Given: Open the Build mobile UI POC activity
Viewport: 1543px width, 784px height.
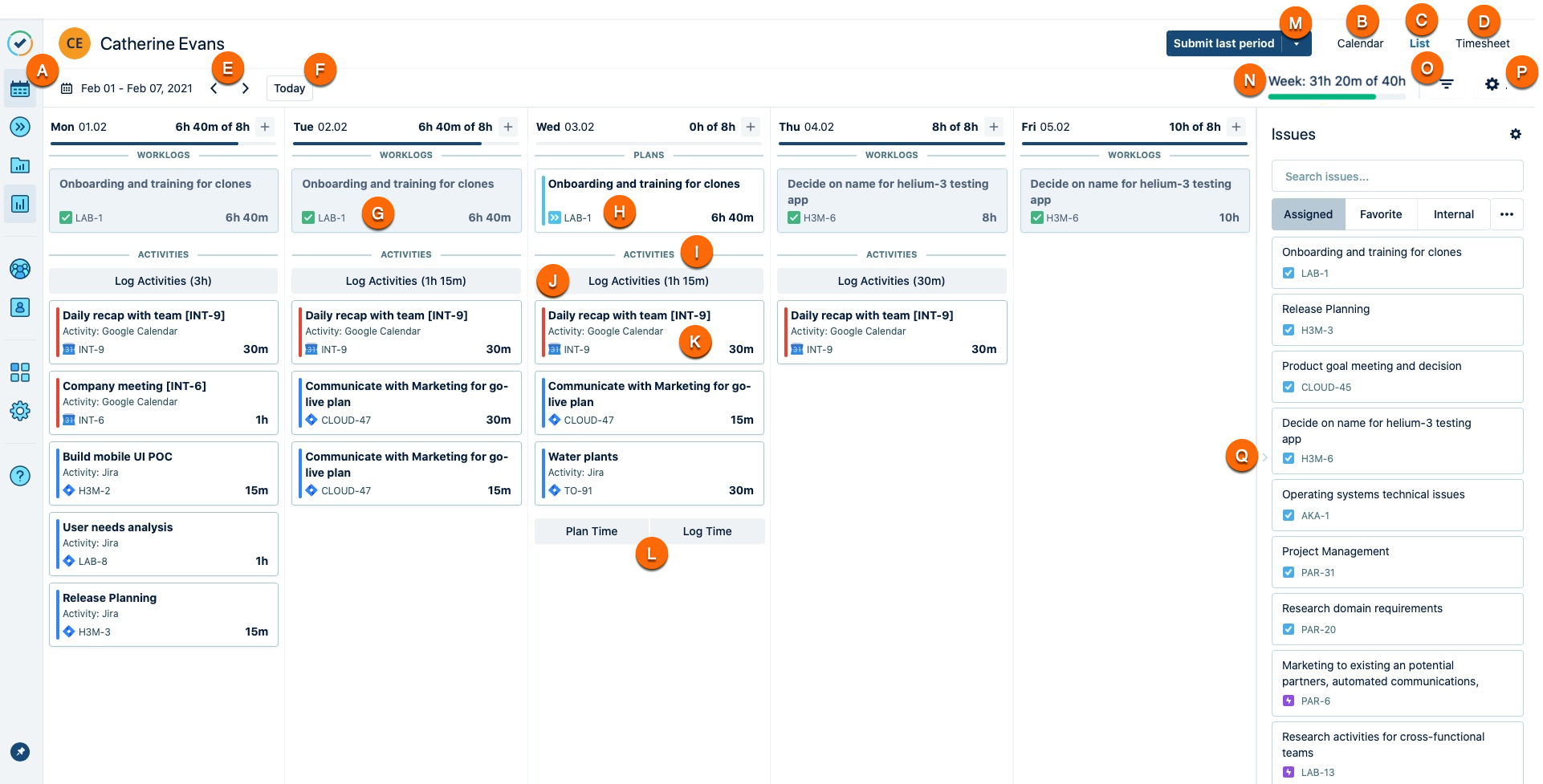Looking at the screenshot, I should pyautogui.click(x=163, y=473).
